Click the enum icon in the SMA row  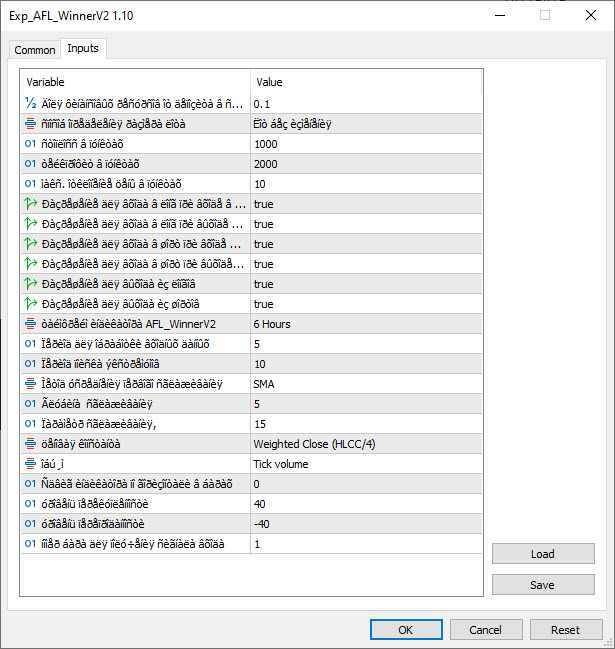(31, 384)
